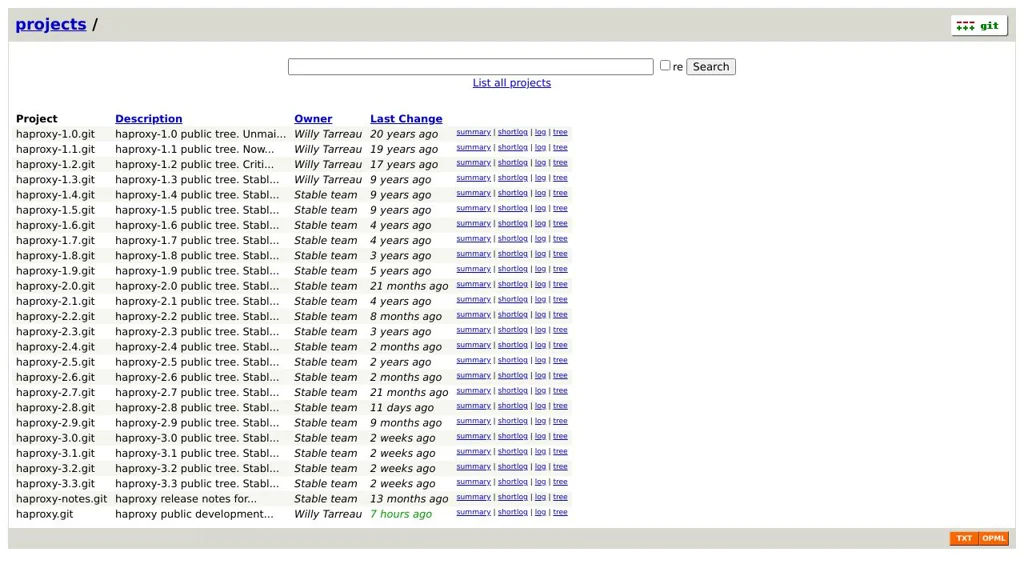Viewport: 1024px width, 576px height.
Task: Open tree for haproxy-1.3.git
Action: pos(560,178)
